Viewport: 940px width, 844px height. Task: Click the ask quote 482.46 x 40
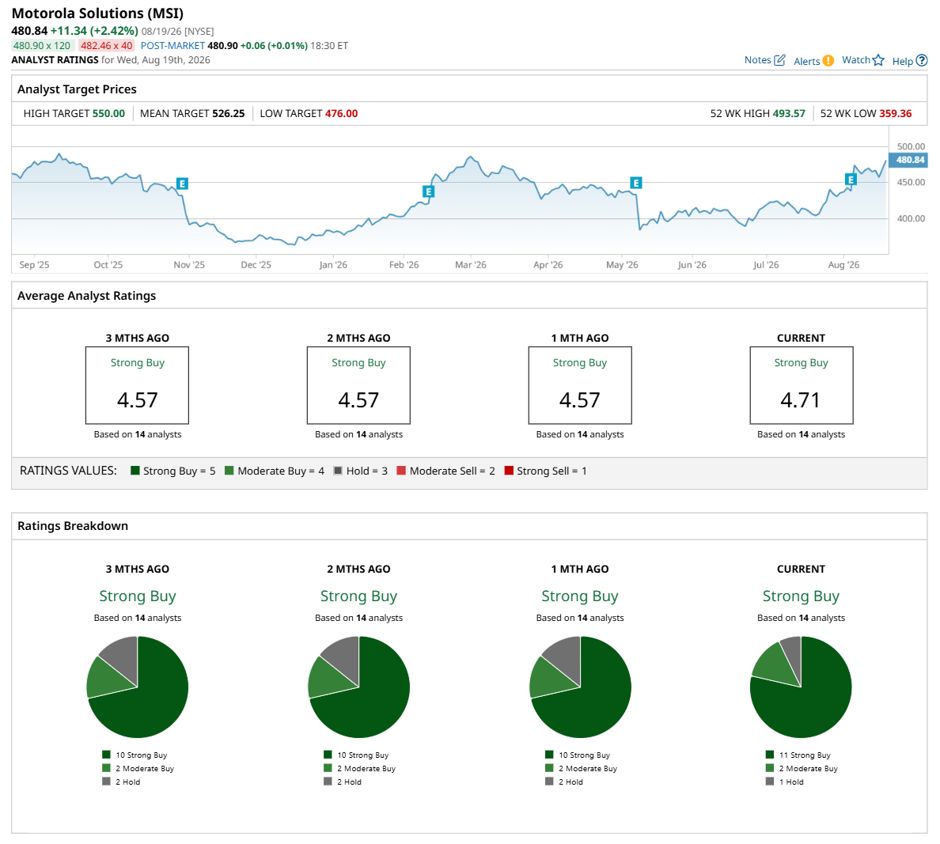107,46
